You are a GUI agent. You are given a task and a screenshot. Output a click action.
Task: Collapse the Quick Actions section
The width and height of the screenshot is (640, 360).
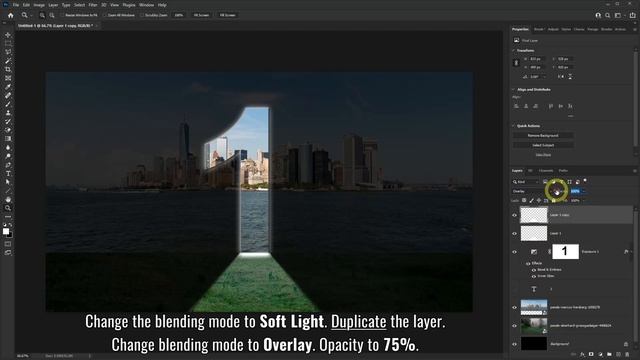click(x=513, y=126)
